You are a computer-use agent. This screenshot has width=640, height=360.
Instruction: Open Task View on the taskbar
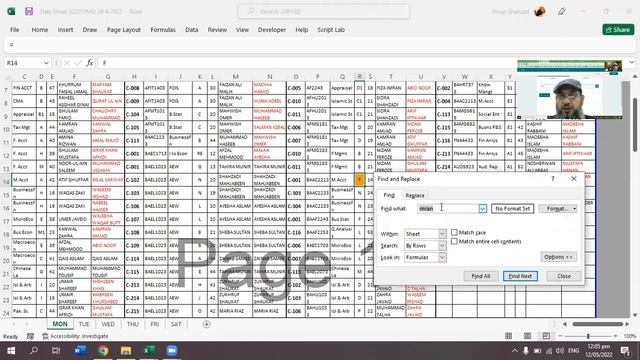click(56, 351)
